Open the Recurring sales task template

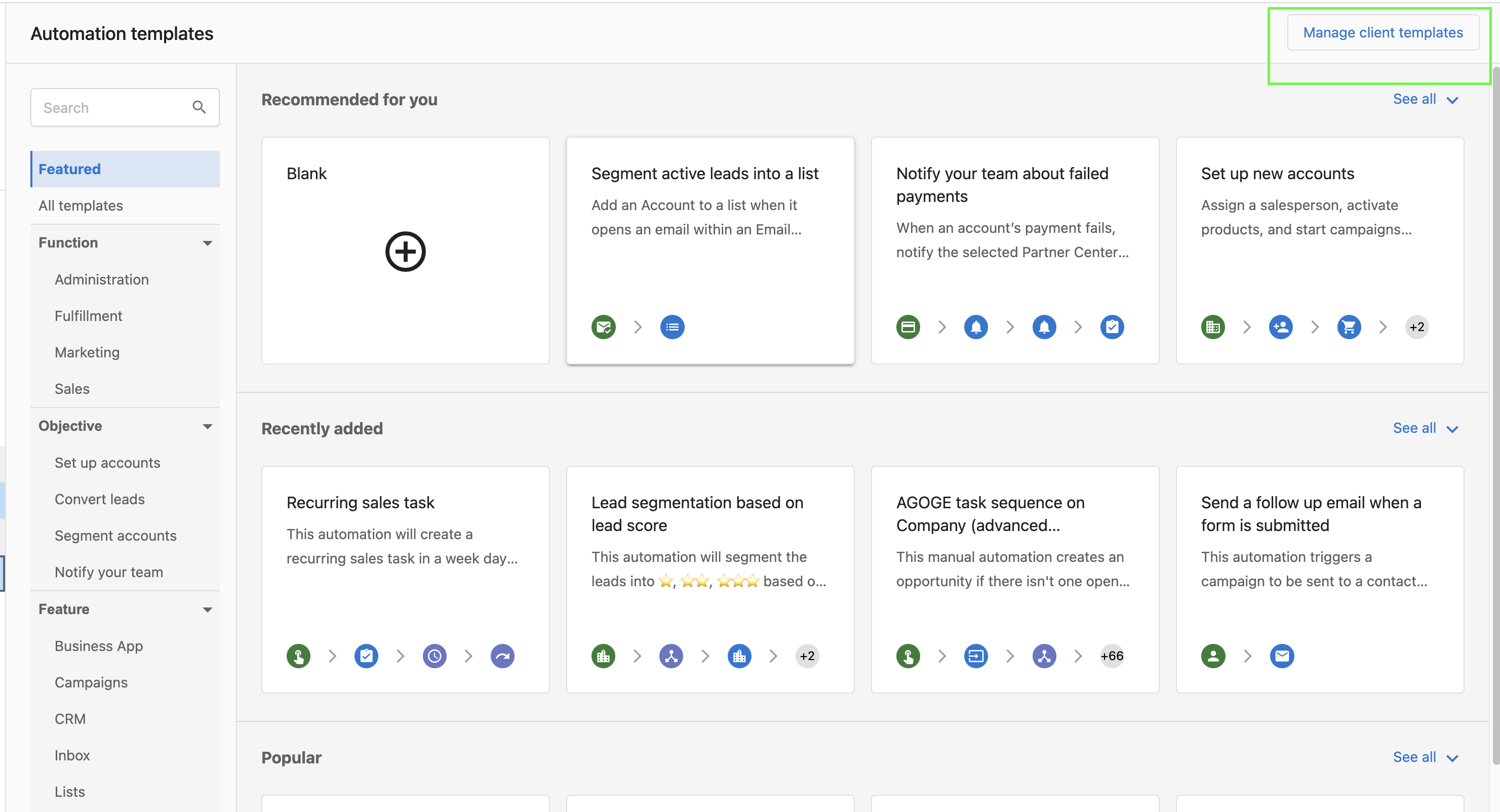click(405, 580)
